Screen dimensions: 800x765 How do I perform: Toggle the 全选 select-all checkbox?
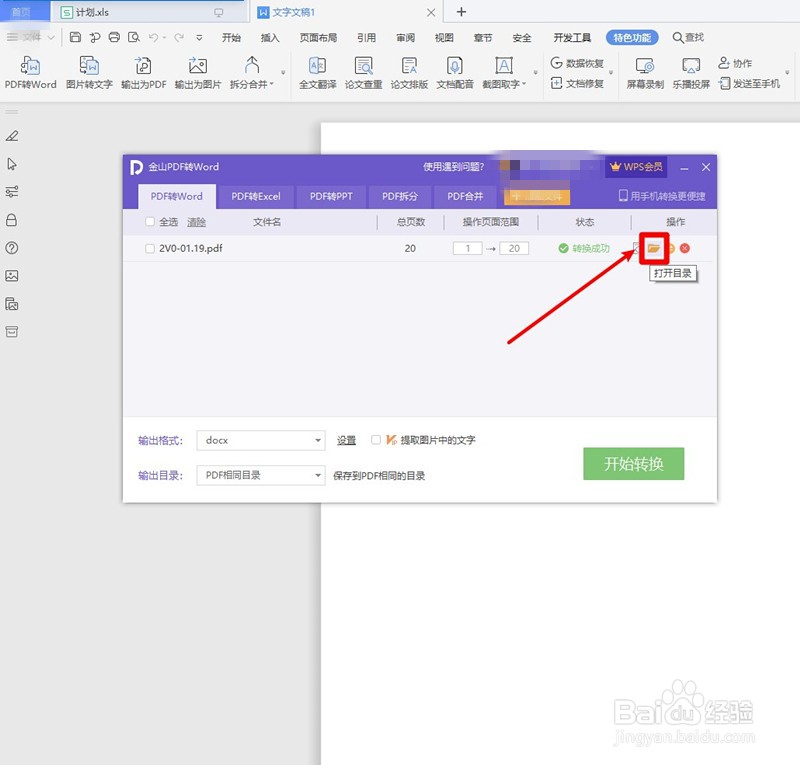[x=150, y=221]
